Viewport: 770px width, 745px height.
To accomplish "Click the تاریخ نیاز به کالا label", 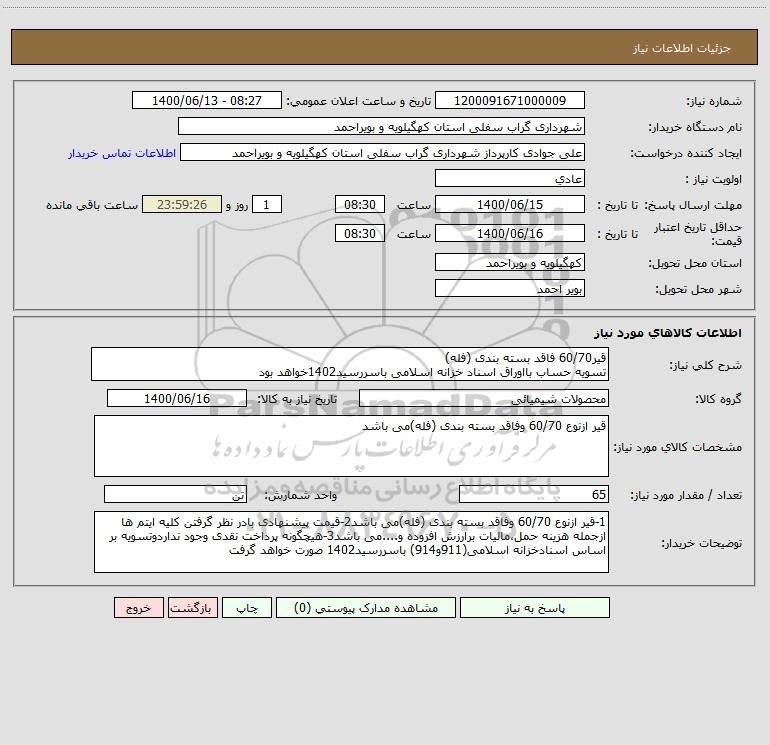I will coord(297,399).
